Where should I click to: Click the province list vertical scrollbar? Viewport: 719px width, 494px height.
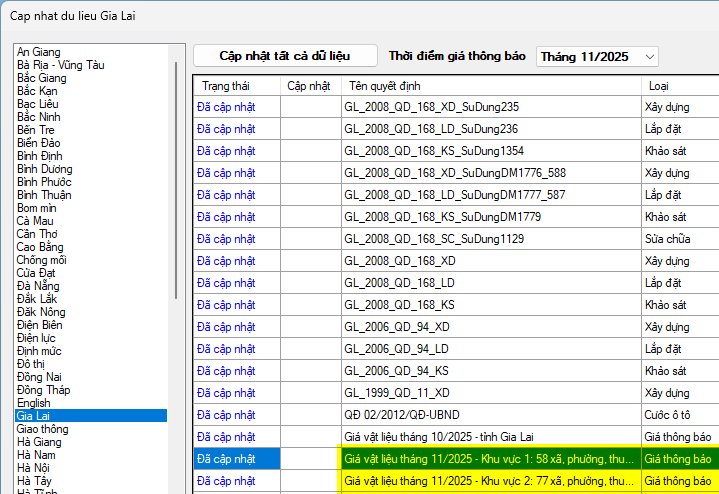(x=177, y=180)
